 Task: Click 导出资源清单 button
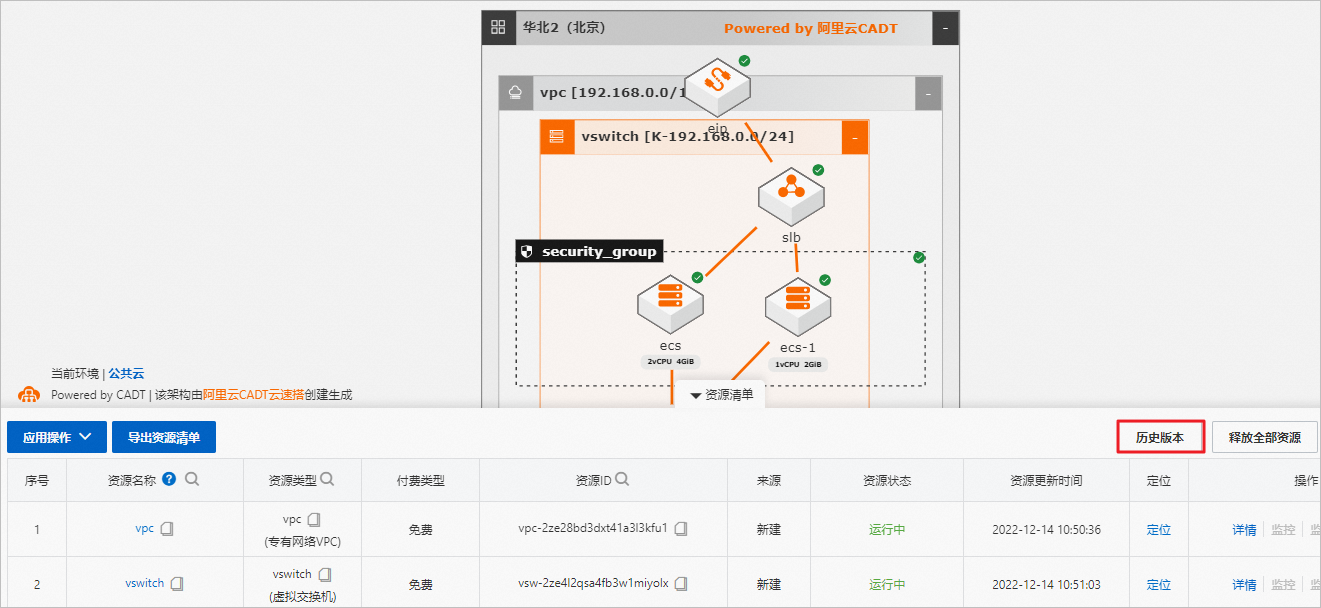[x=164, y=437]
